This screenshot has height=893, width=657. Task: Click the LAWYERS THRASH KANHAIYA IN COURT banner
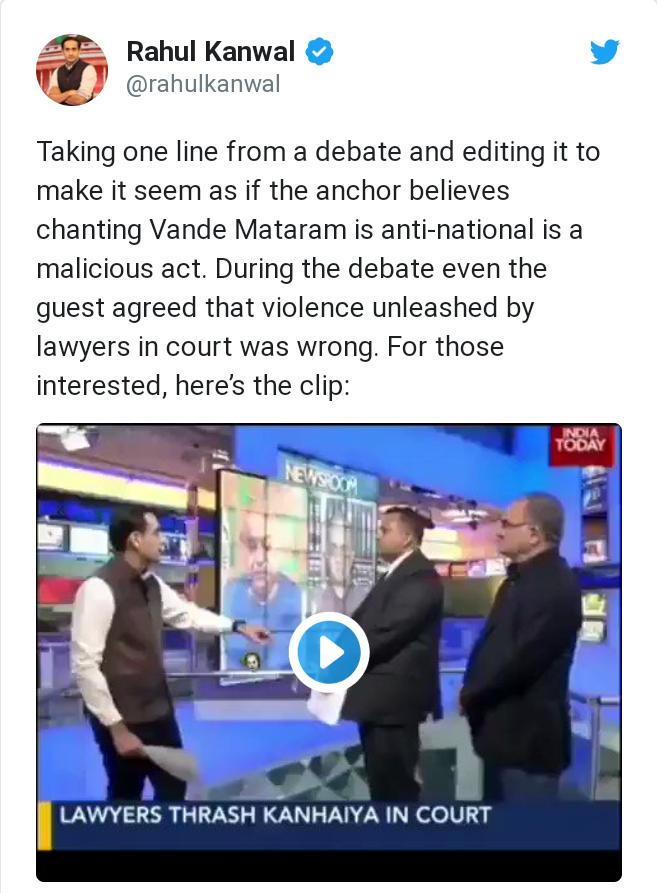(275, 815)
